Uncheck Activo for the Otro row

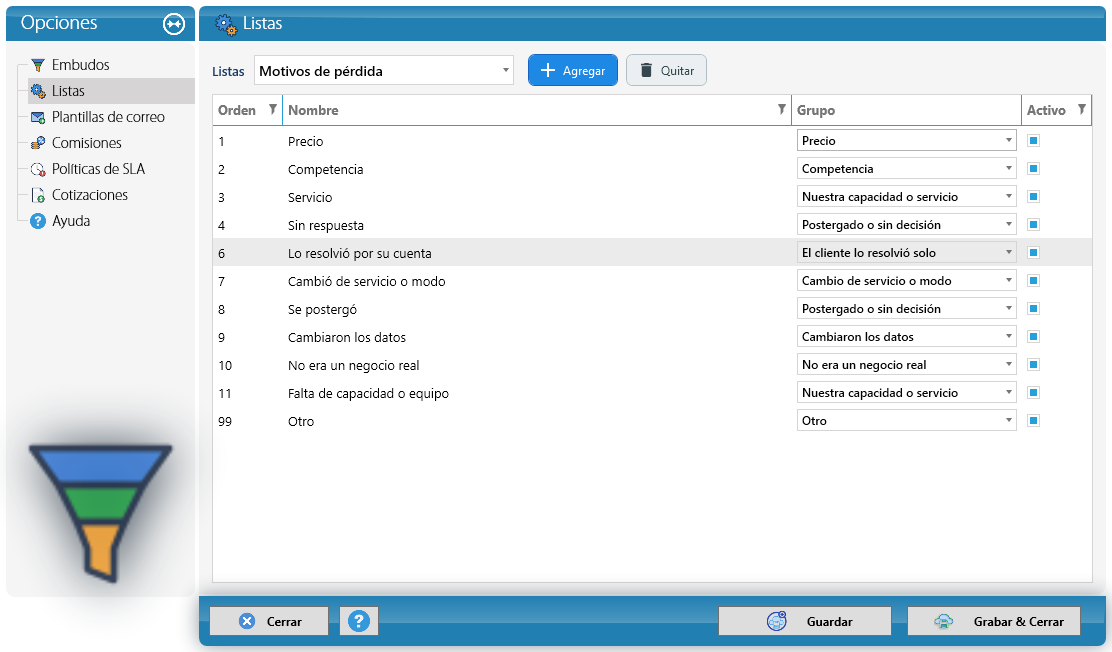1033,421
